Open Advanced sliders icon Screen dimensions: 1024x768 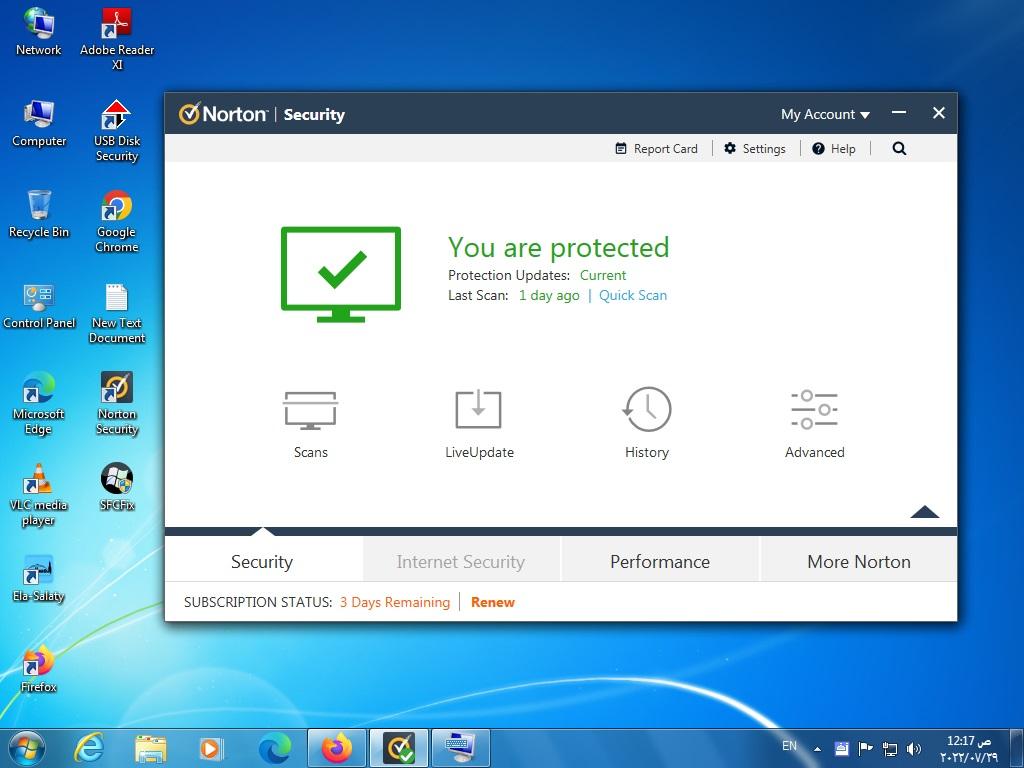814,409
